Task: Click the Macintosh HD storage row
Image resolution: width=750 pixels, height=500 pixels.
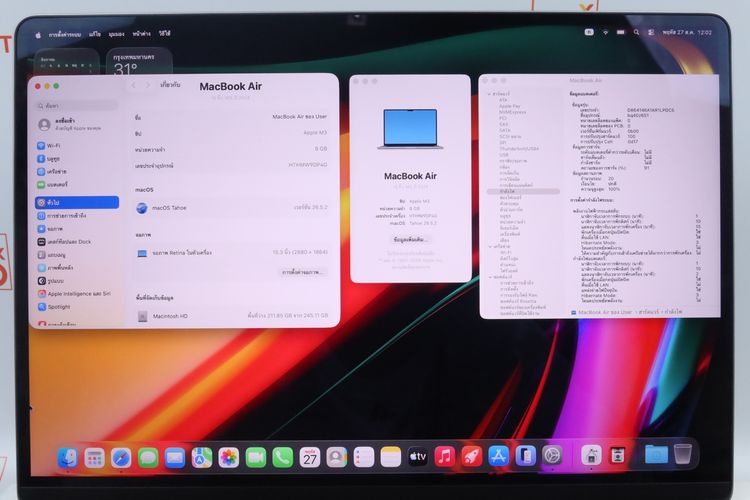Action: tap(232, 316)
